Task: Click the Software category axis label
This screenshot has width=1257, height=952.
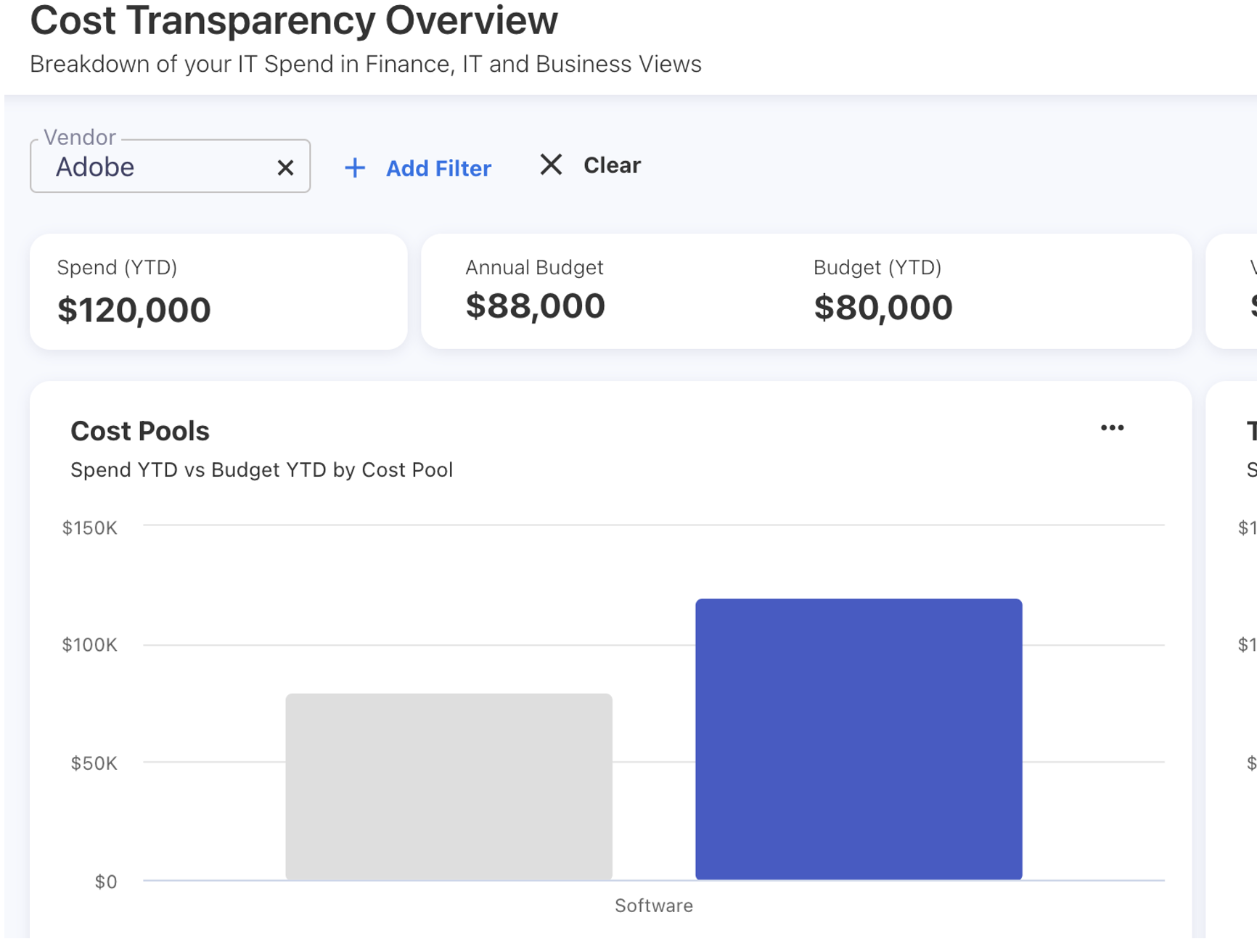Action: tap(653, 906)
